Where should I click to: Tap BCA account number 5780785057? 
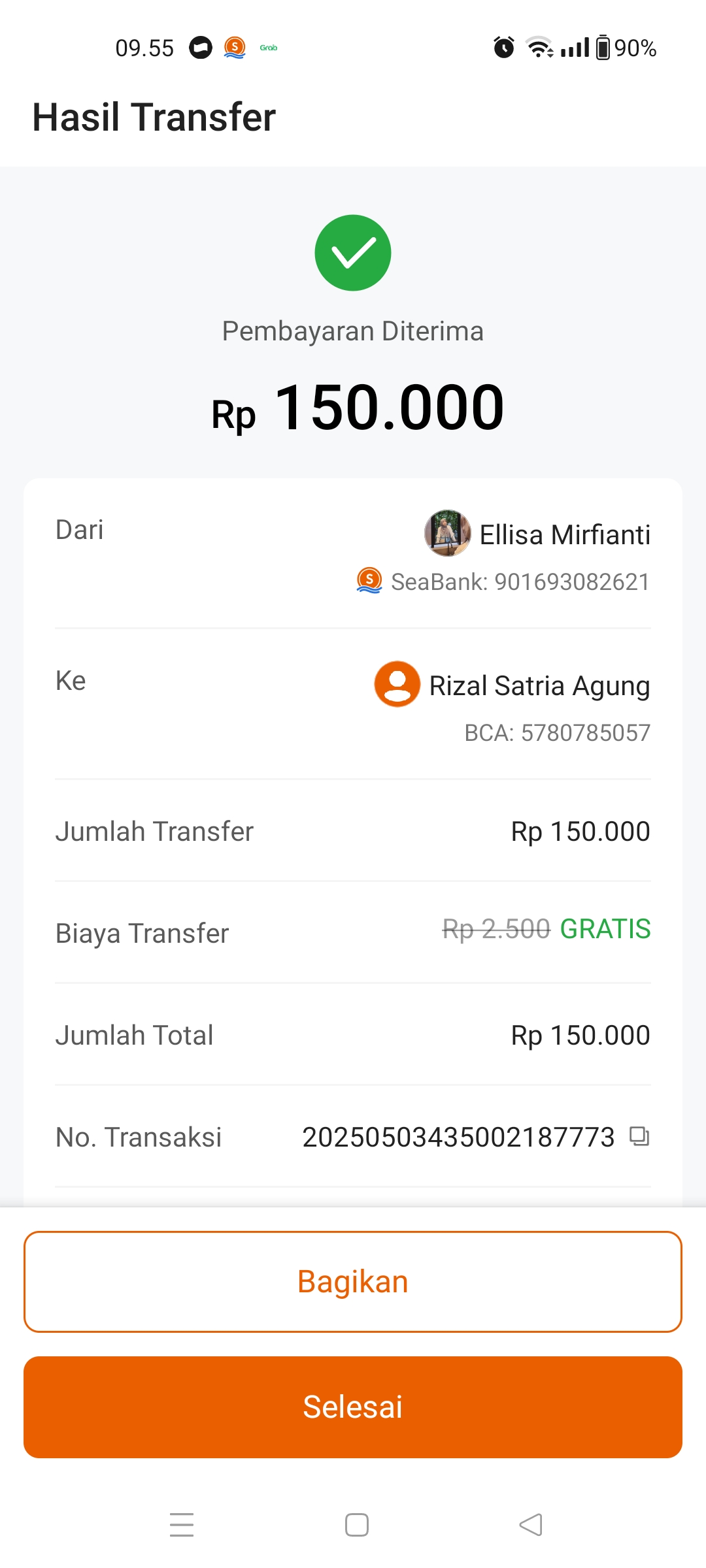(557, 733)
